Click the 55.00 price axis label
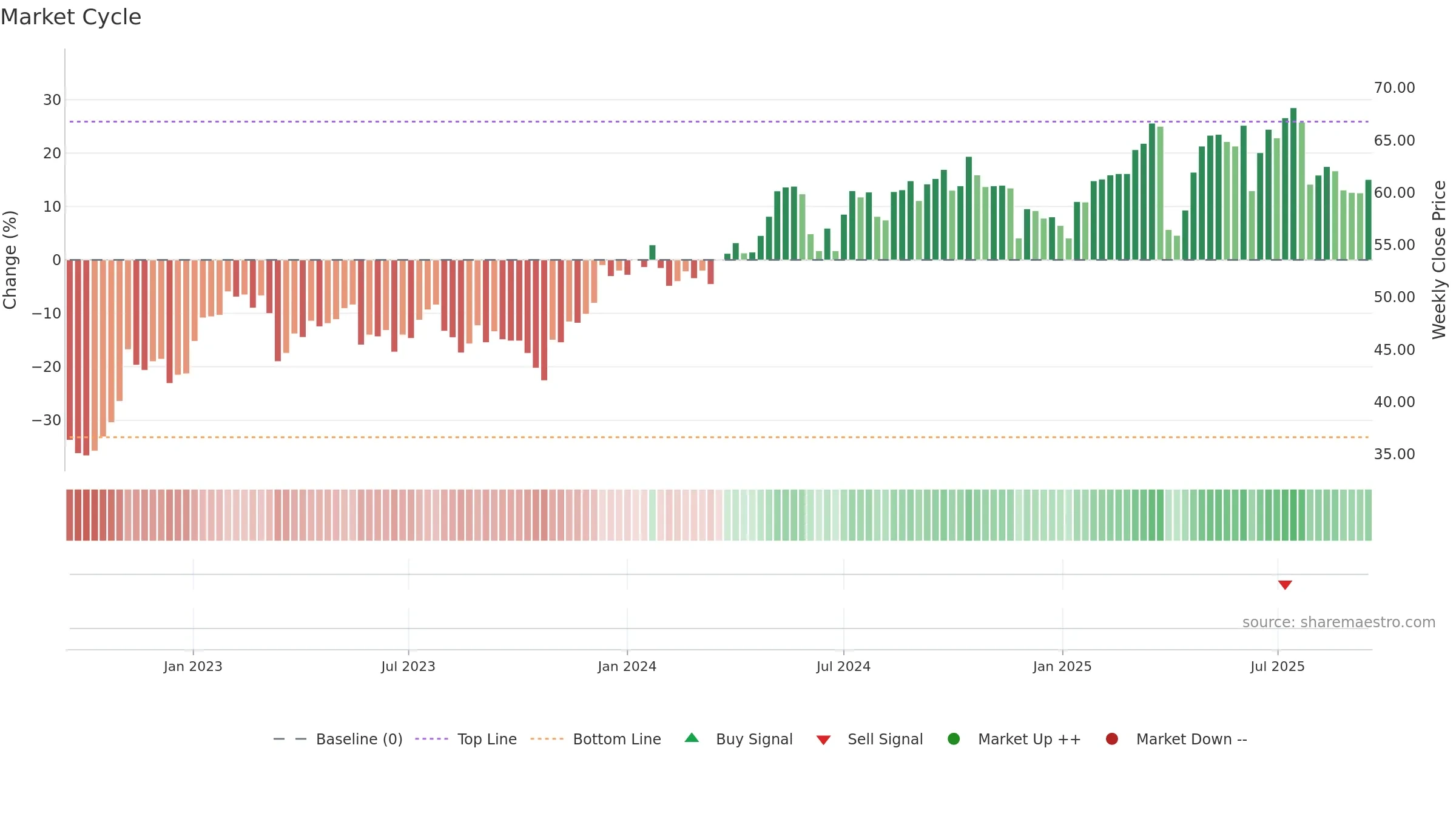The height and width of the screenshot is (819, 1456). [x=1394, y=245]
